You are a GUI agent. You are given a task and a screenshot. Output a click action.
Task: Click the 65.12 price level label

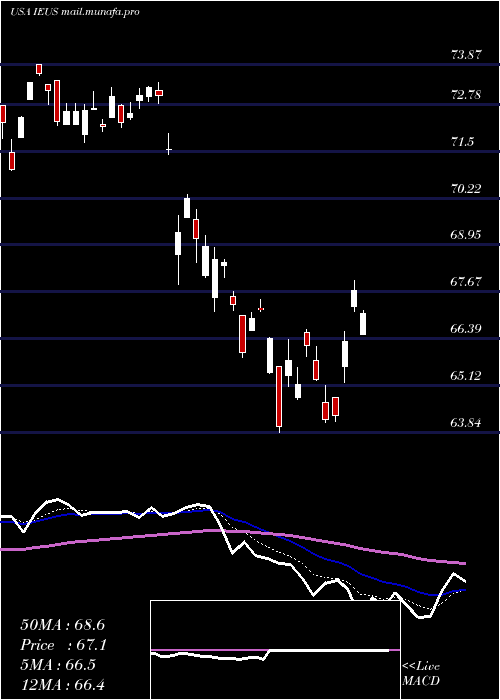click(466, 376)
